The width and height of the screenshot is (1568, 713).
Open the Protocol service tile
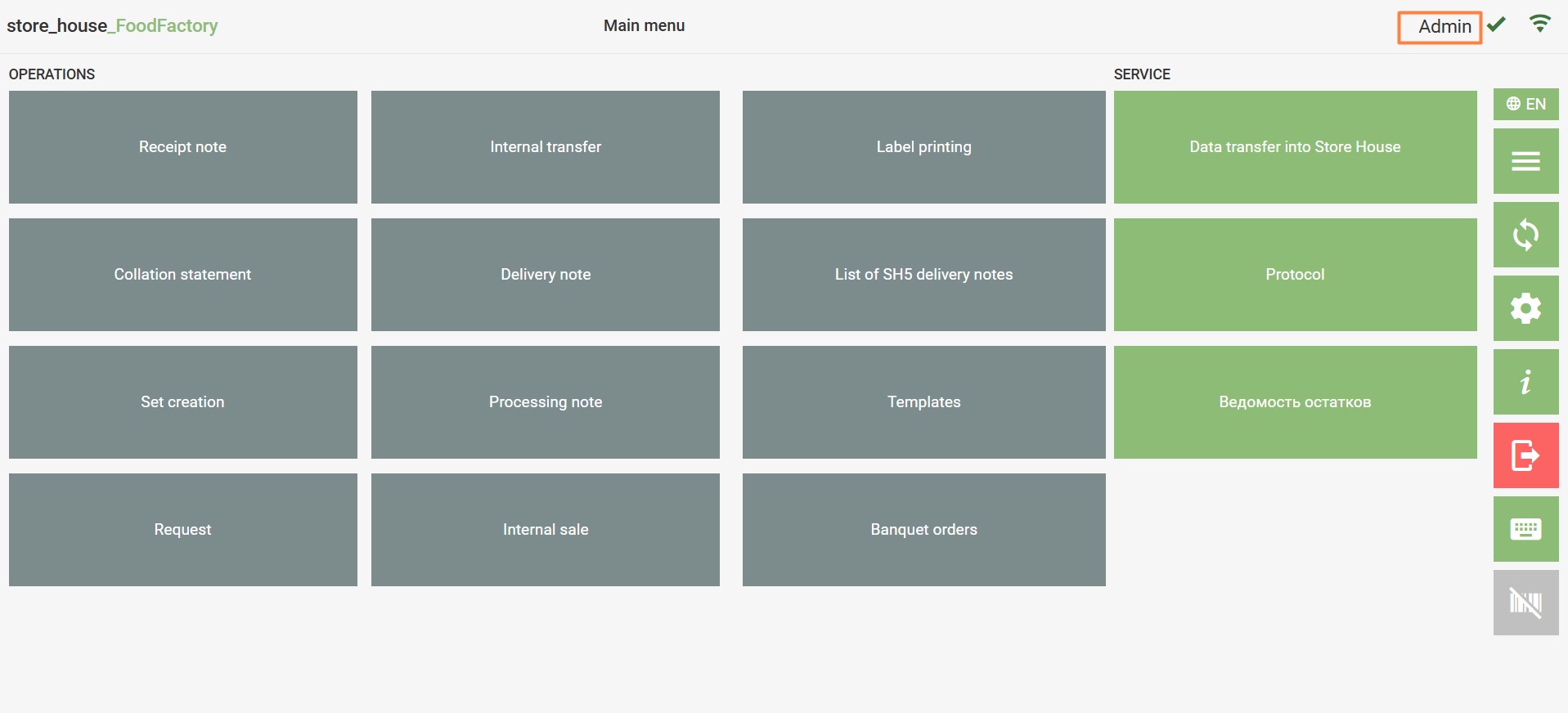pos(1295,275)
